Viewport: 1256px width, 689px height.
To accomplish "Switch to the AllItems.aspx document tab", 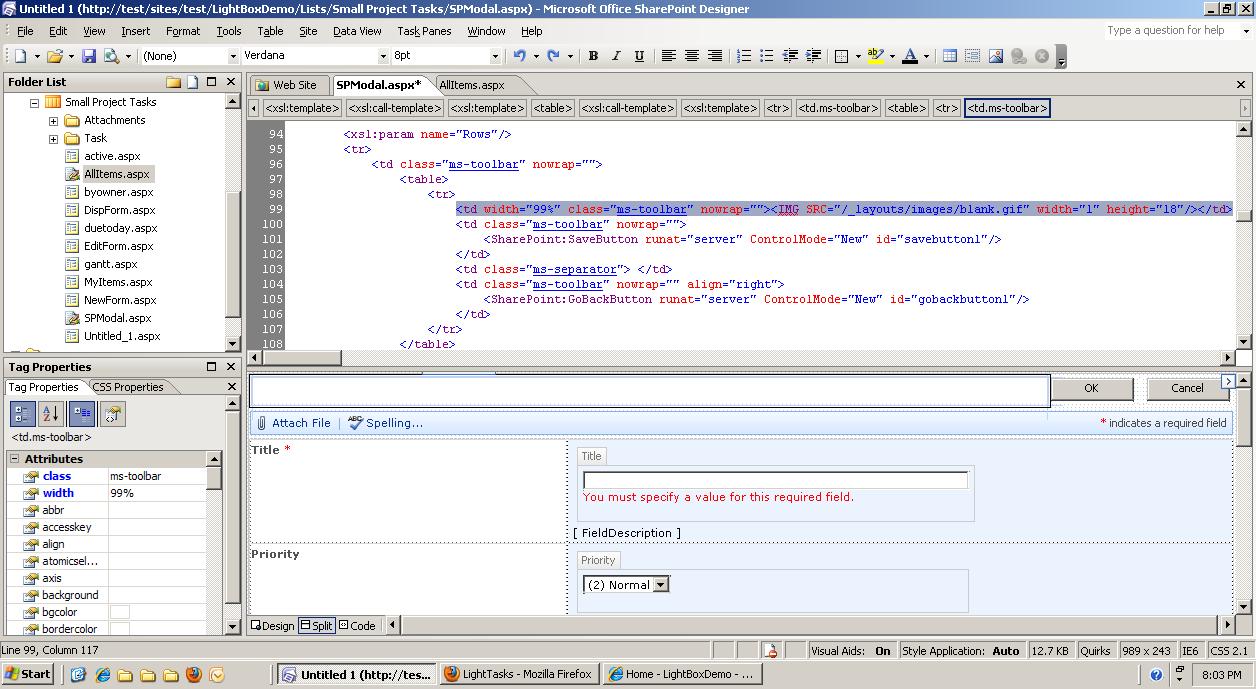I will coord(472,85).
